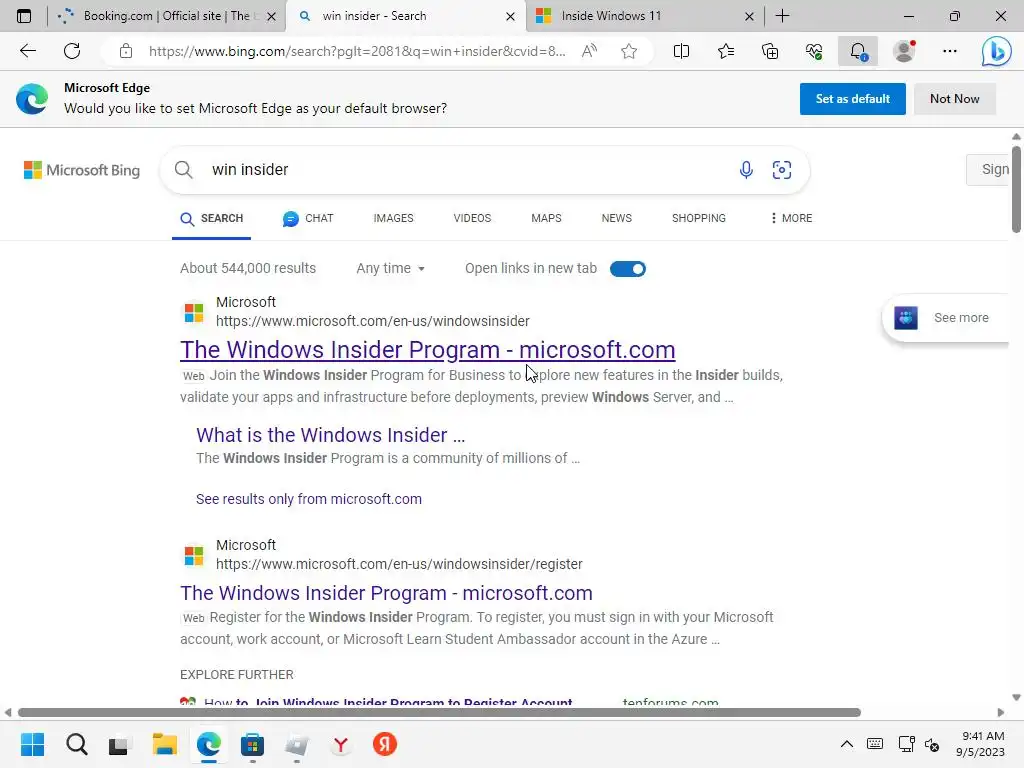1024x768 pixels.
Task: Click Set as default button
Action: pyautogui.click(x=852, y=99)
